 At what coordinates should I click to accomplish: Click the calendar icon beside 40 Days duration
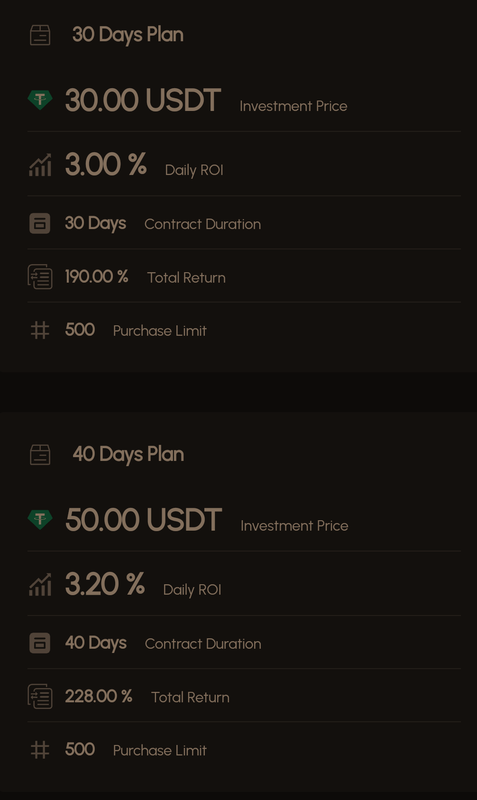[x=40, y=643]
